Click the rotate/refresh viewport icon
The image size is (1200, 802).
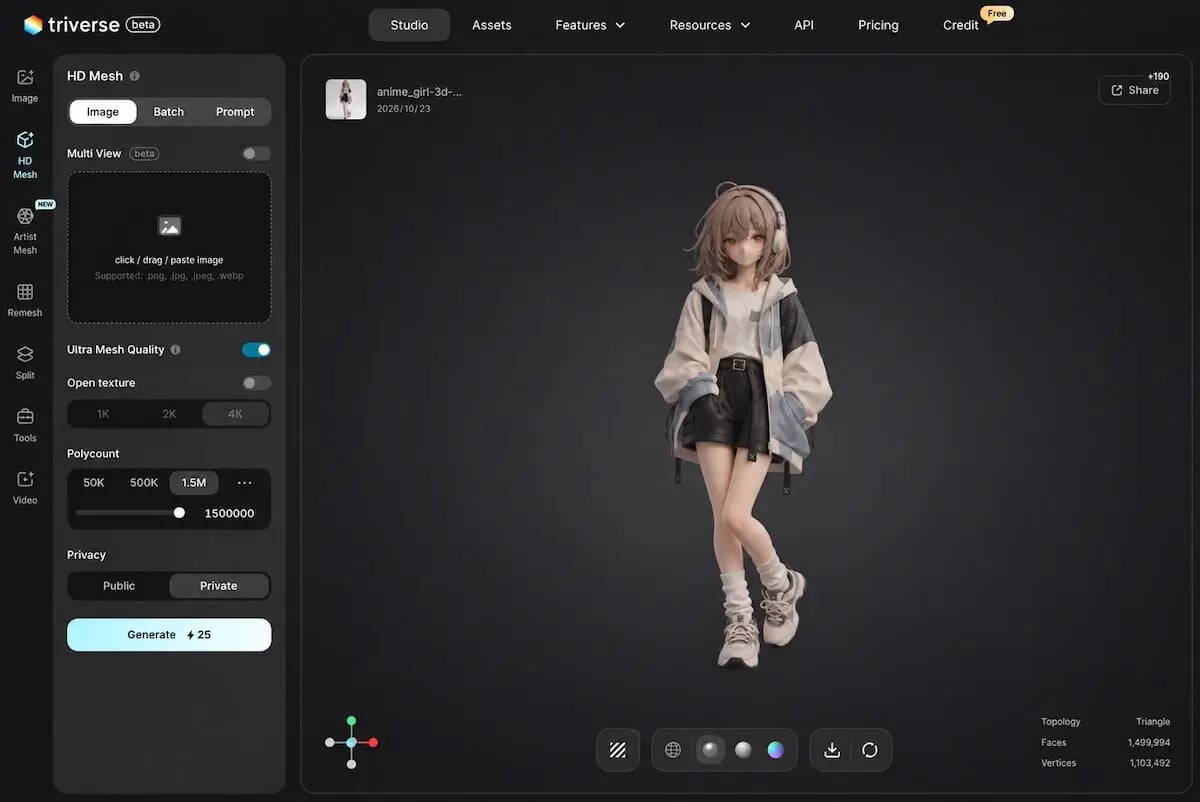coord(870,750)
